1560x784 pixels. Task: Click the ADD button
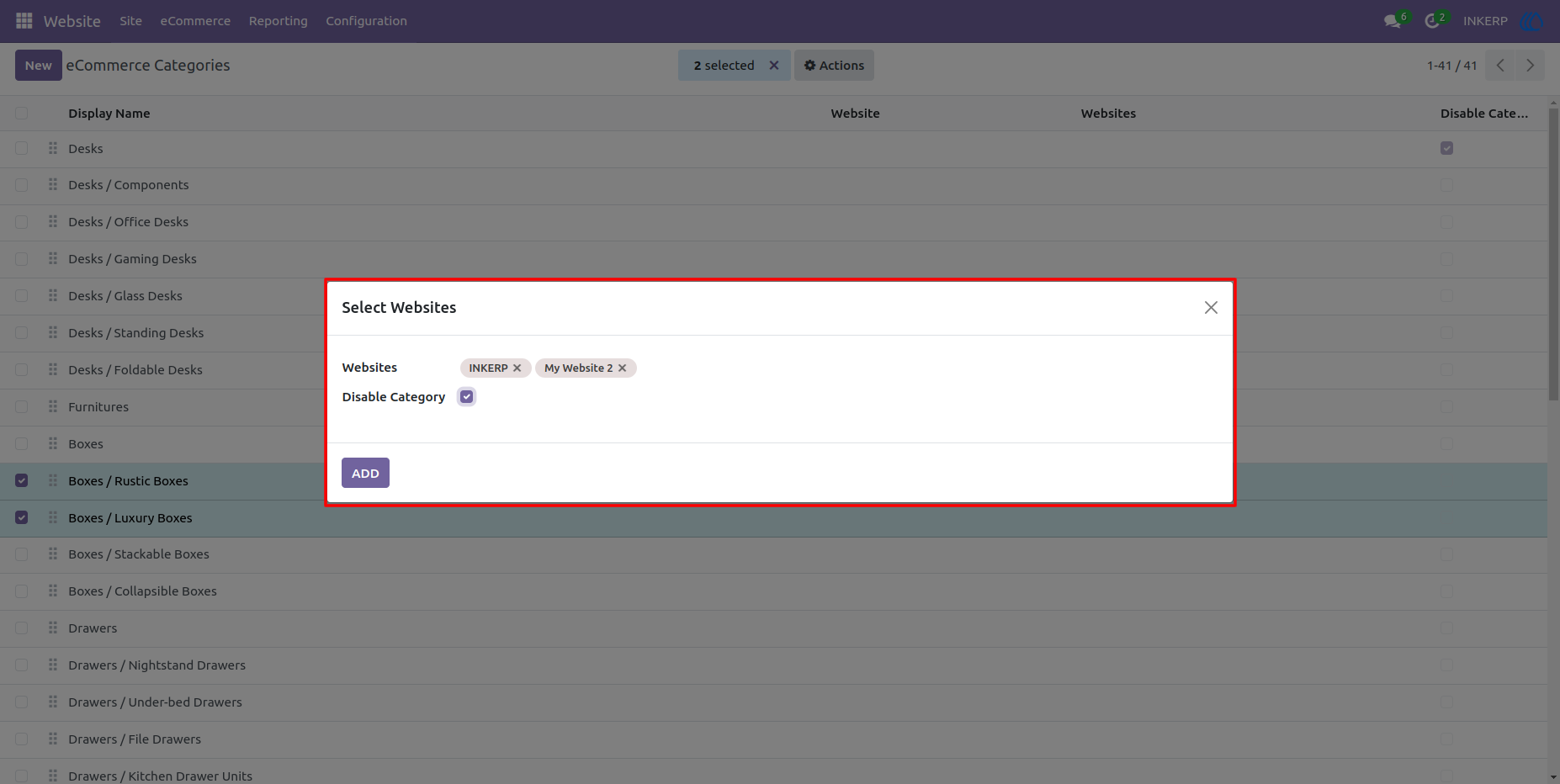(365, 474)
